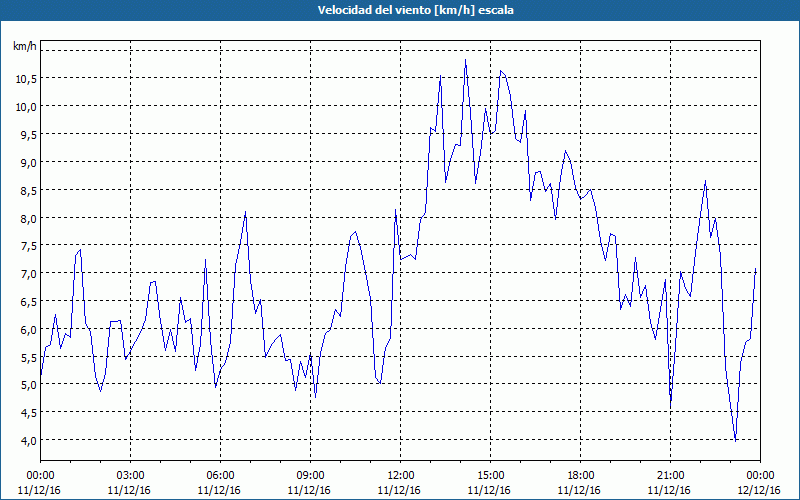Click the 5,0 y-axis label

pyautogui.click(x=28, y=385)
